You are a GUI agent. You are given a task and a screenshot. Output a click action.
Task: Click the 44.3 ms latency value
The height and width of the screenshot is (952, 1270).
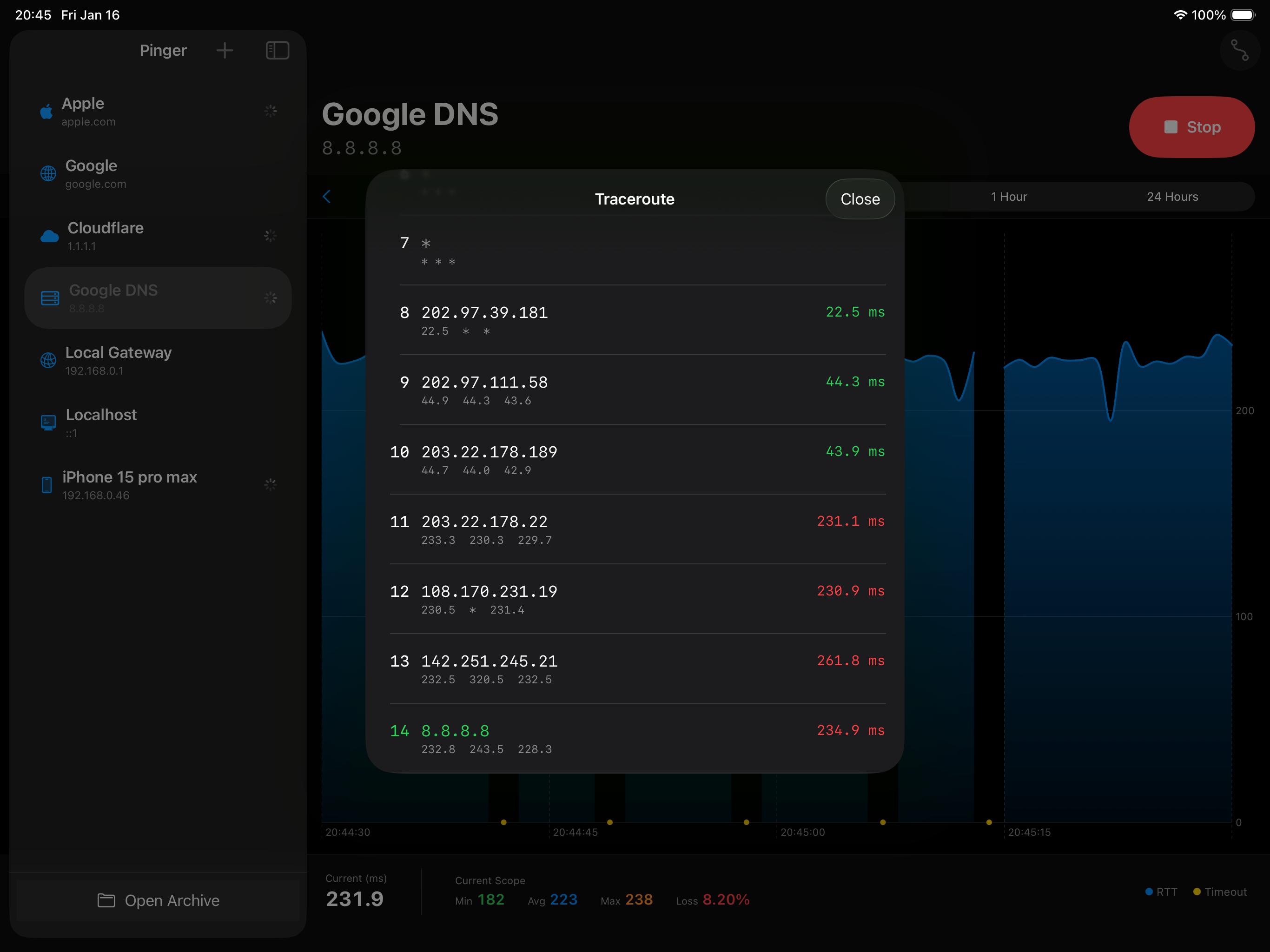[x=855, y=382]
